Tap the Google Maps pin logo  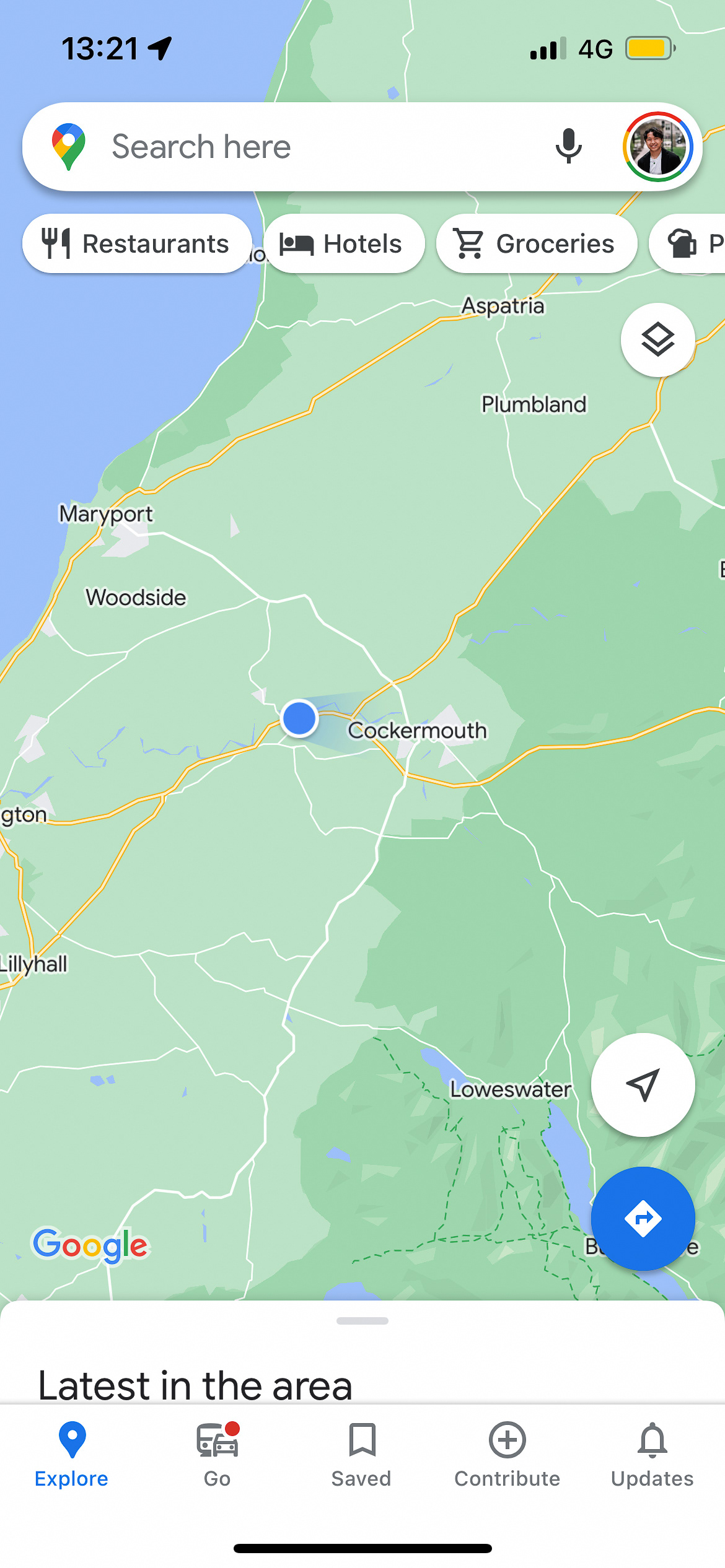click(x=69, y=147)
